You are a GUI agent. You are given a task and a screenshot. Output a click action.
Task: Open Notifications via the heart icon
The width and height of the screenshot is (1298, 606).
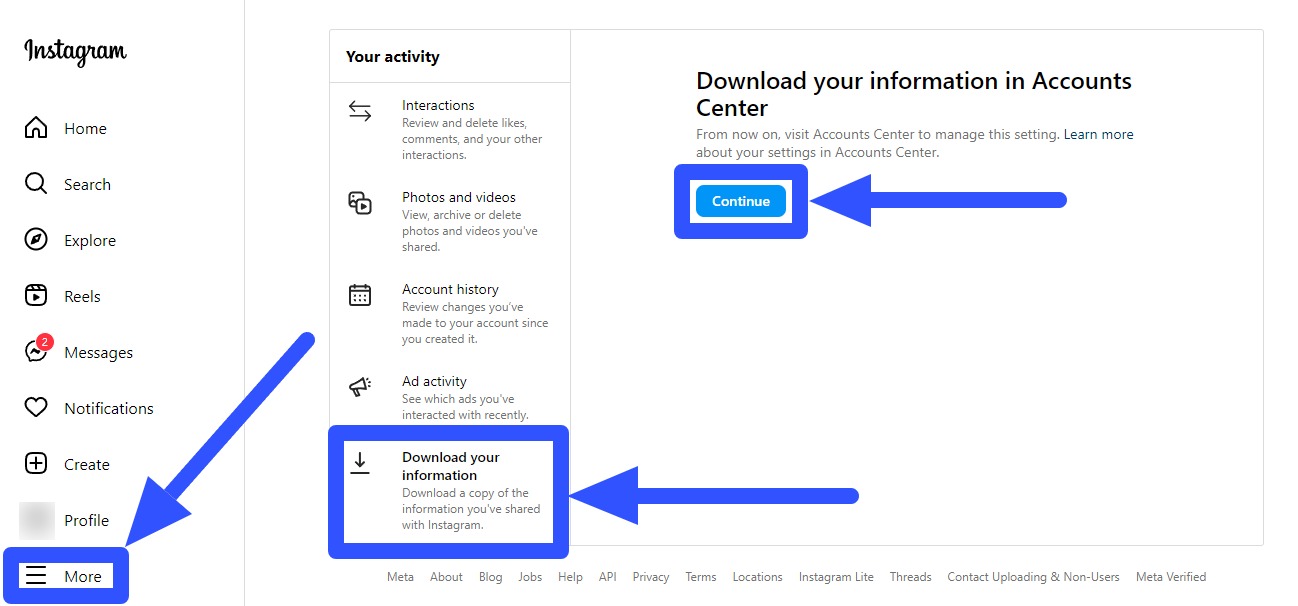pos(36,408)
